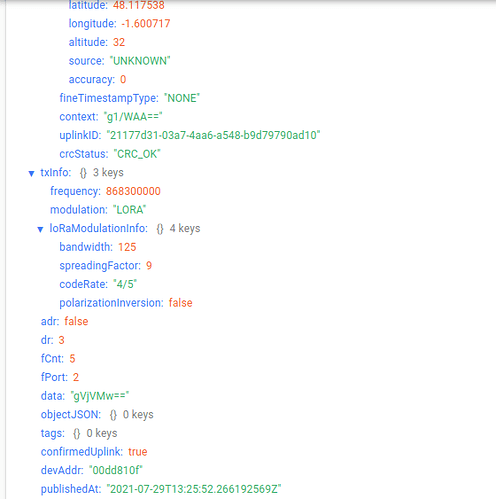Image resolution: width=496 pixels, height=499 pixels.
Task: Select source value "UNKNOWN"
Action: [140, 61]
